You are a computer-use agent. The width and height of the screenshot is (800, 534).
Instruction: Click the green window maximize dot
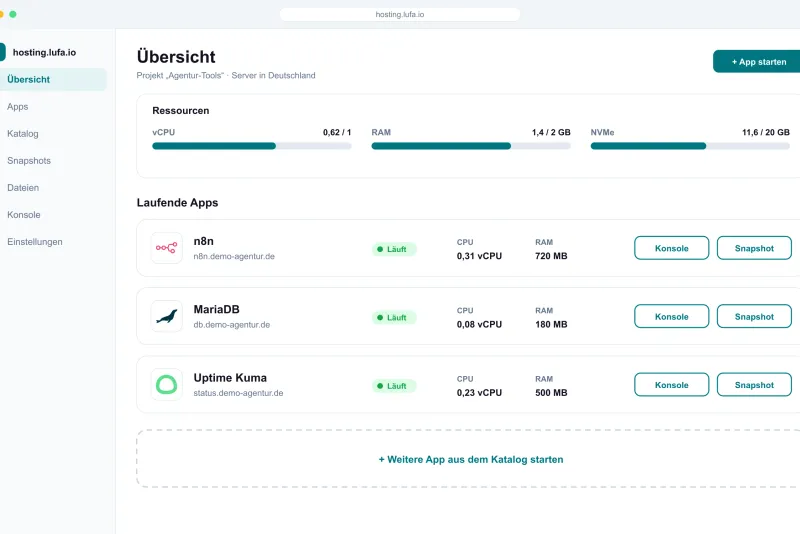(x=13, y=14)
